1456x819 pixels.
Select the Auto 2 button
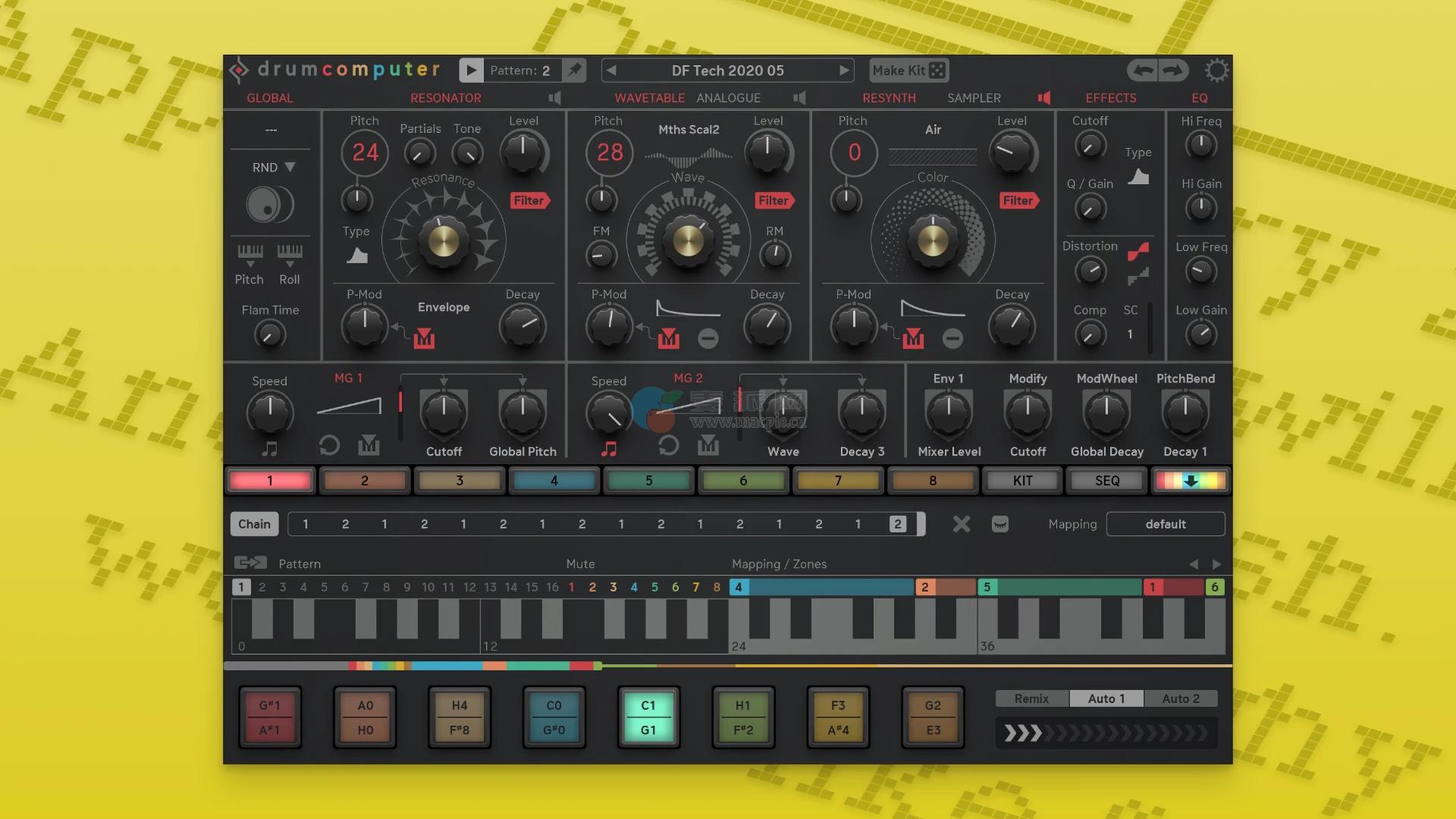(x=1180, y=698)
